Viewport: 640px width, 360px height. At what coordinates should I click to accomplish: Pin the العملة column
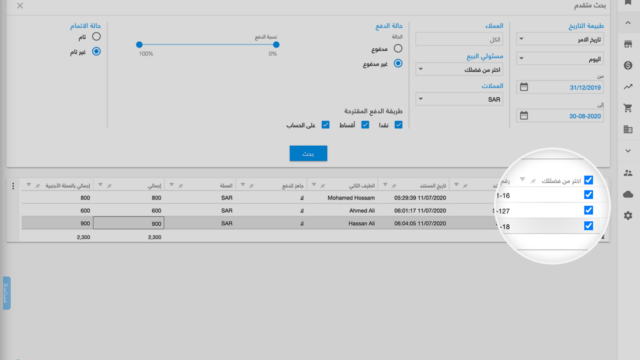click(x=180, y=186)
